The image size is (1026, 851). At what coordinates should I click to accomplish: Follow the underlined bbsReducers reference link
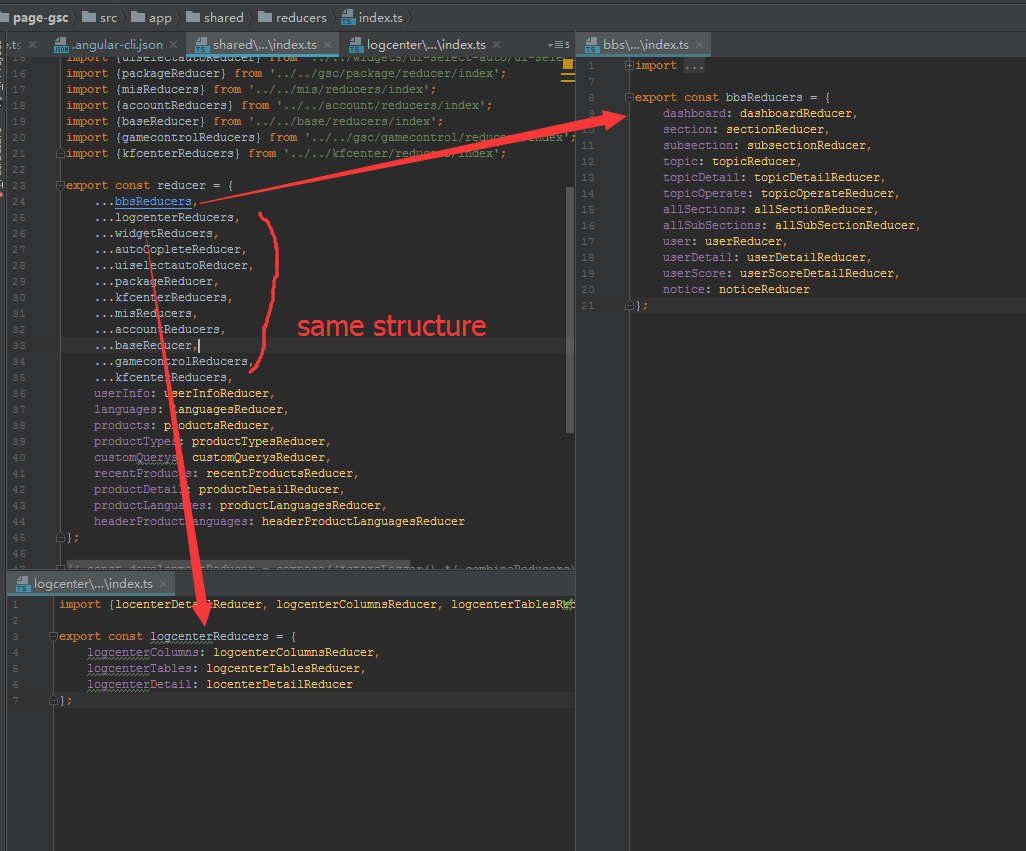tap(153, 201)
